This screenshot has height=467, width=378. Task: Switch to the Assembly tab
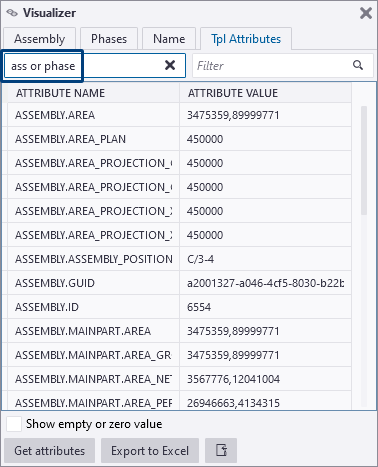[40, 39]
